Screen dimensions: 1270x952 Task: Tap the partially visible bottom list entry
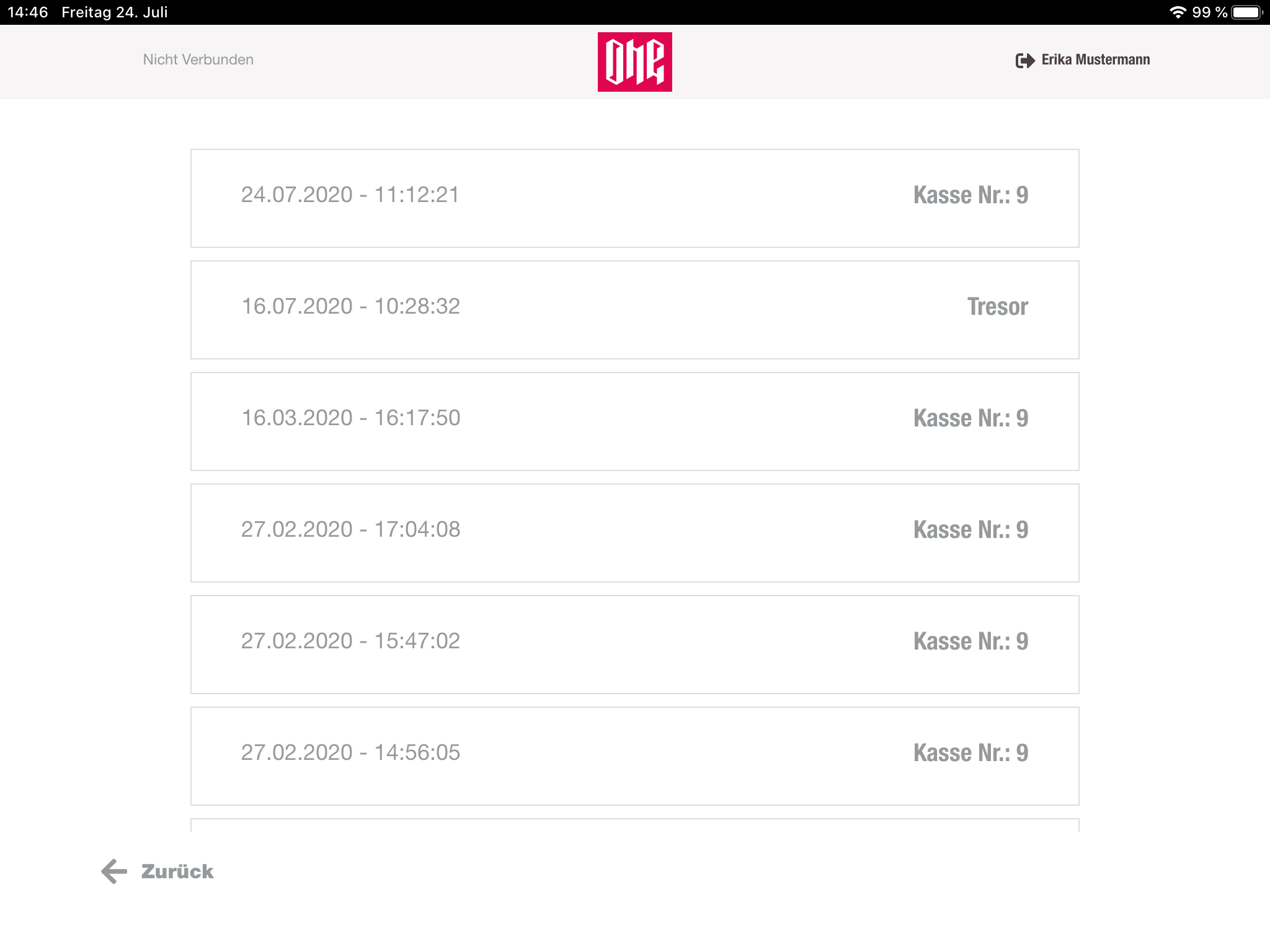point(634,825)
